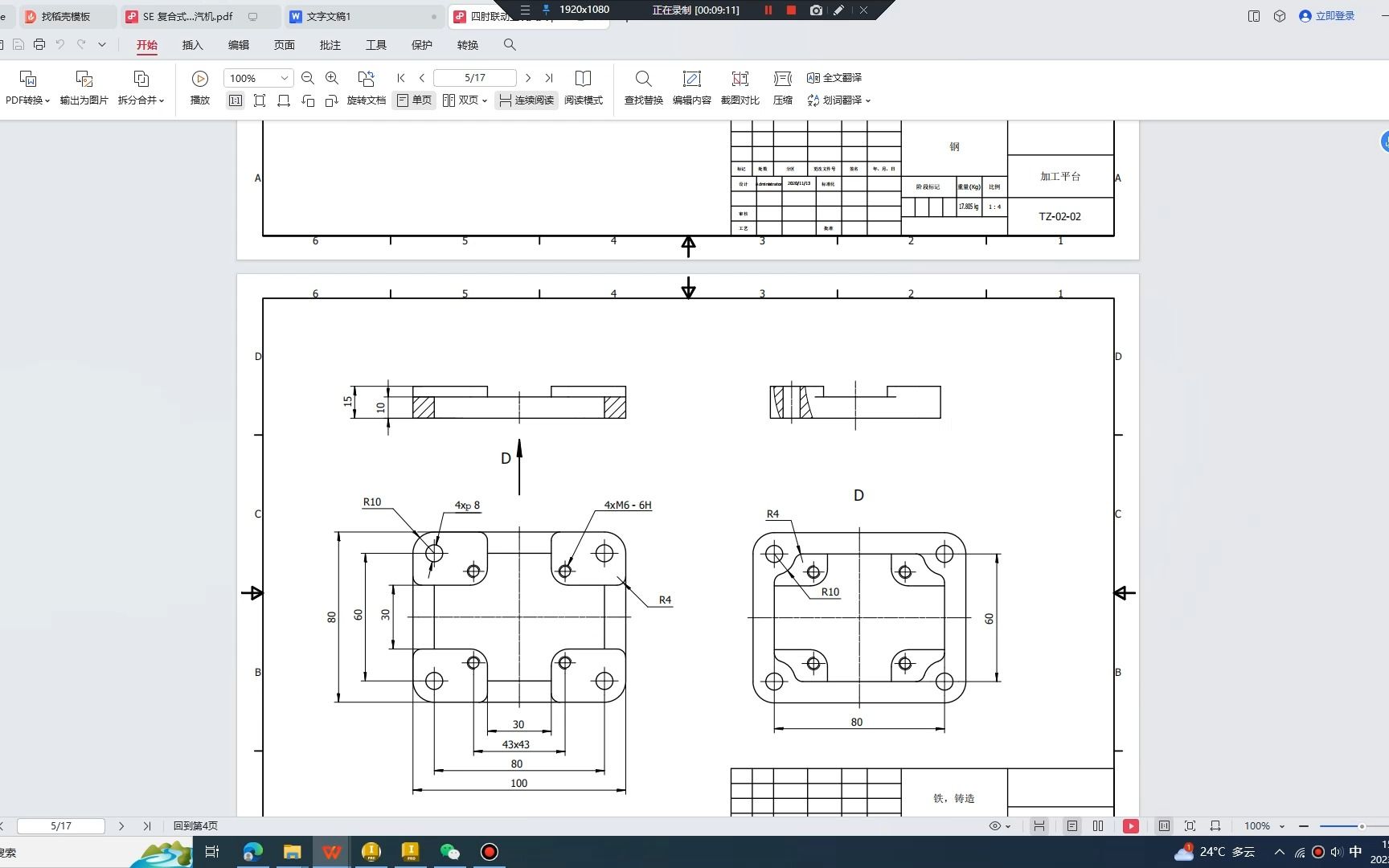Open the 拆分合并 split and merge tool
The width and height of the screenshot is (1389, 868).
point(141,88)
